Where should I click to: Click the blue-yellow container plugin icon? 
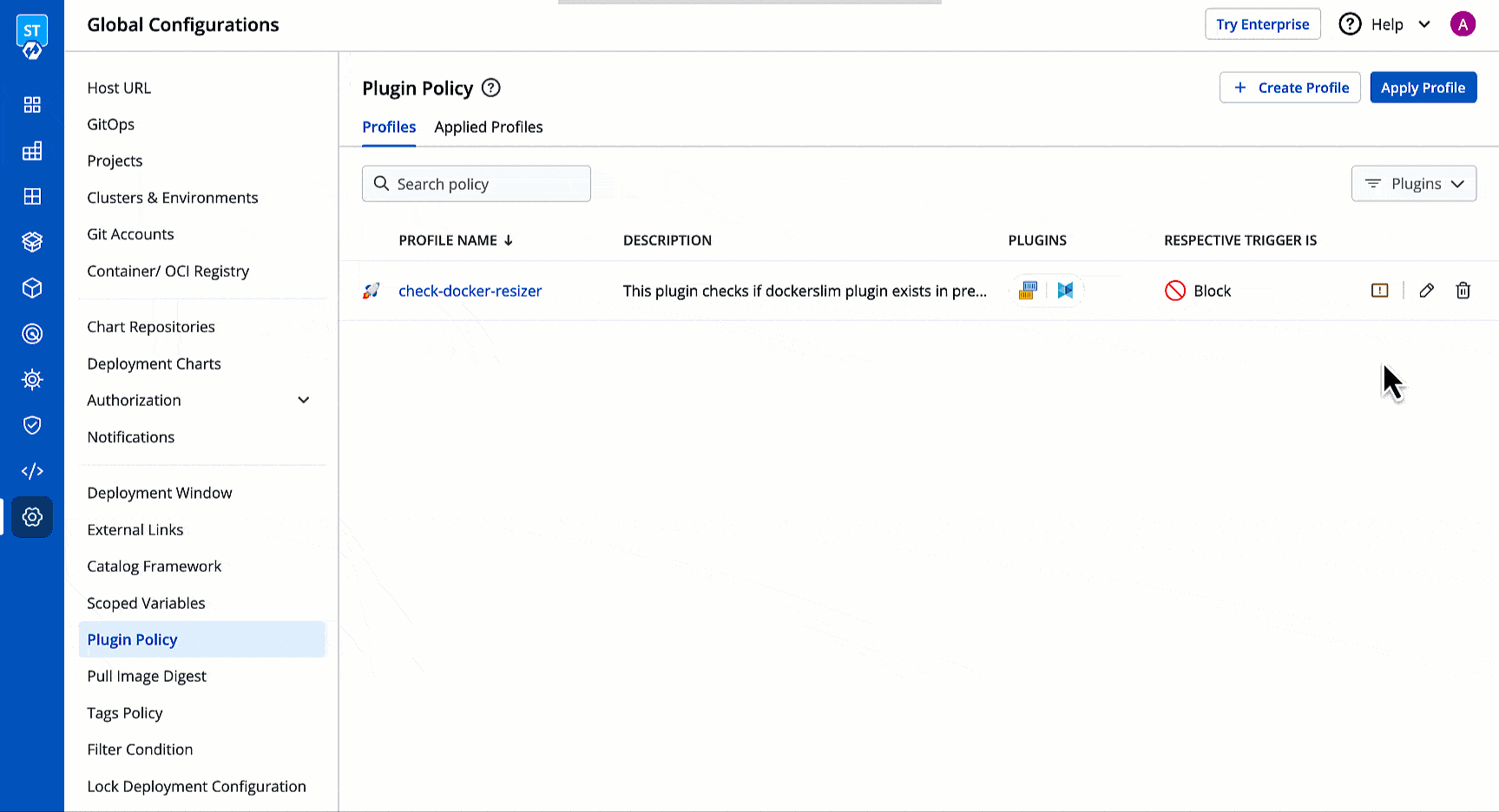[1029, 291]
